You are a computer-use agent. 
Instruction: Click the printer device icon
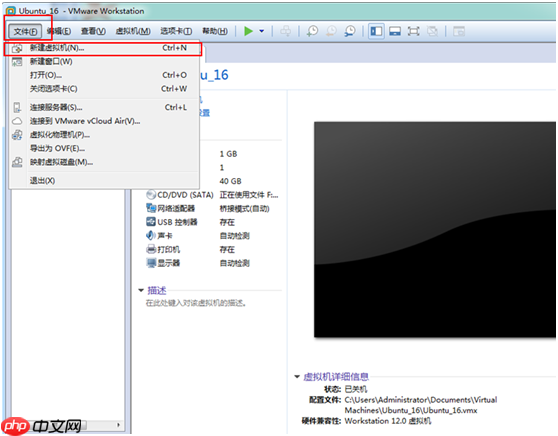(x=151, y=249)
